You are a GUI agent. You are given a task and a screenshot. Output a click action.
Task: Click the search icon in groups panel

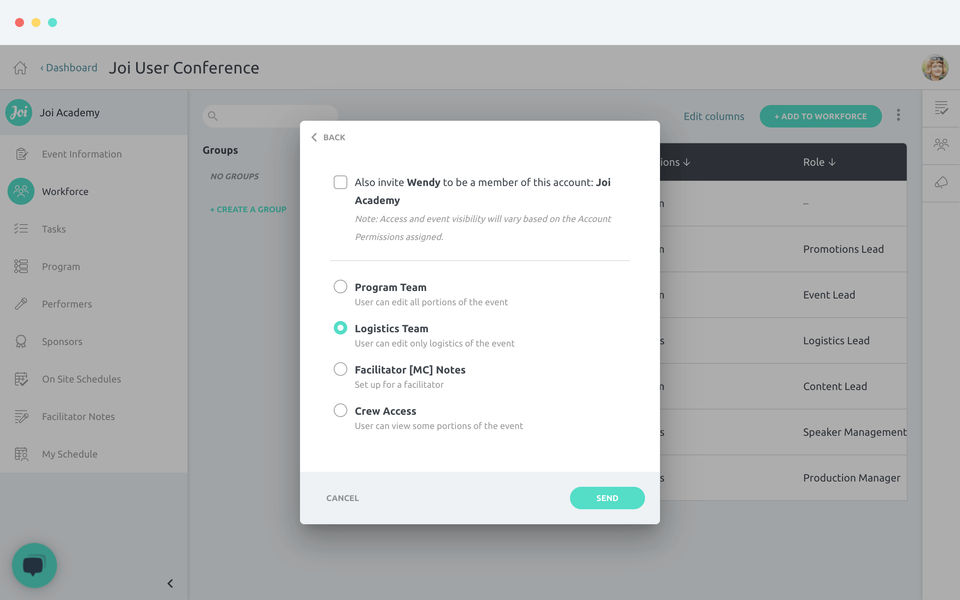click(x=213, y=117)
